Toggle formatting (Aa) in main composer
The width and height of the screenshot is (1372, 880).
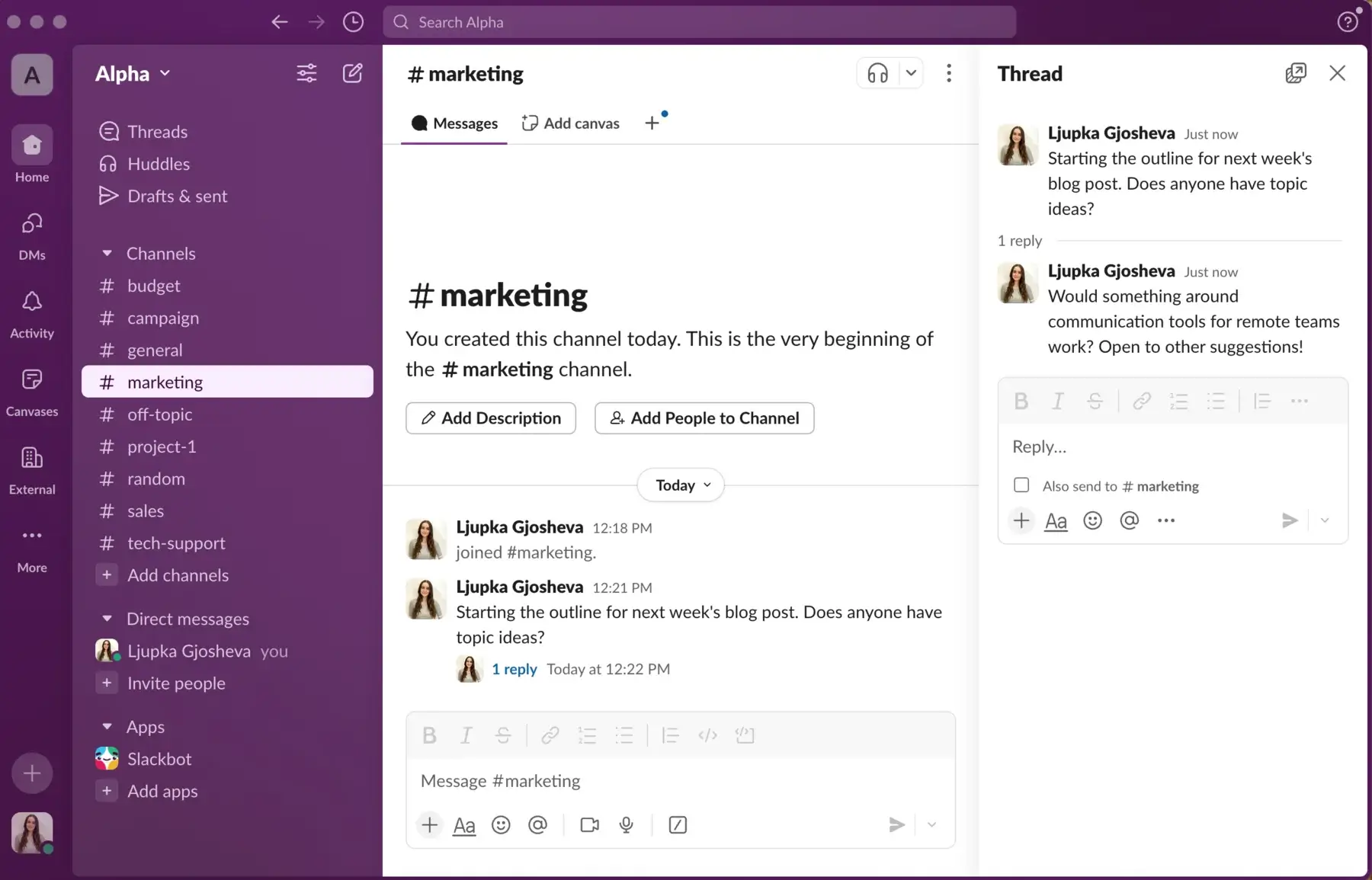tap(464, 825)
